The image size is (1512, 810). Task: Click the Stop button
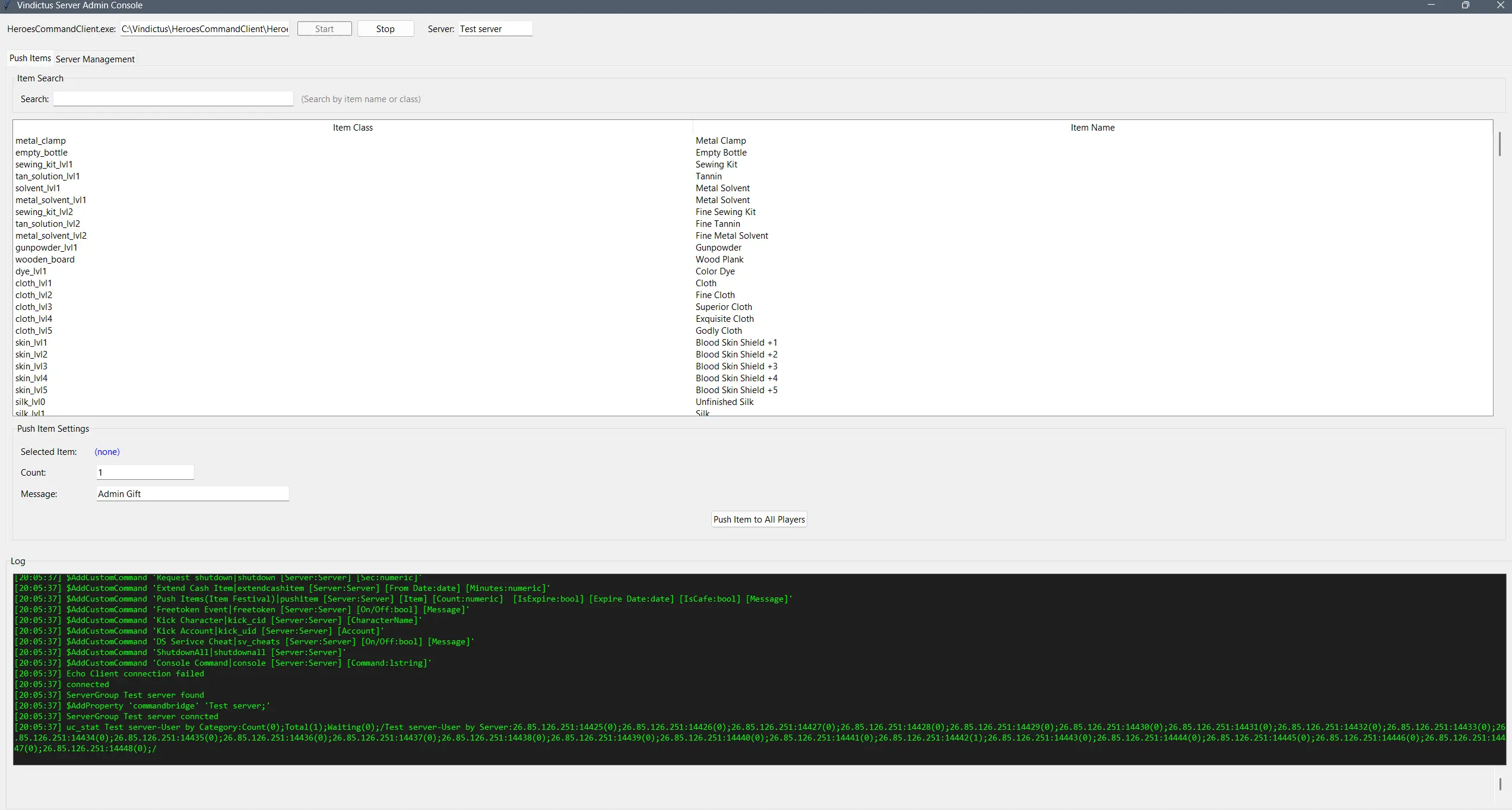385,29
